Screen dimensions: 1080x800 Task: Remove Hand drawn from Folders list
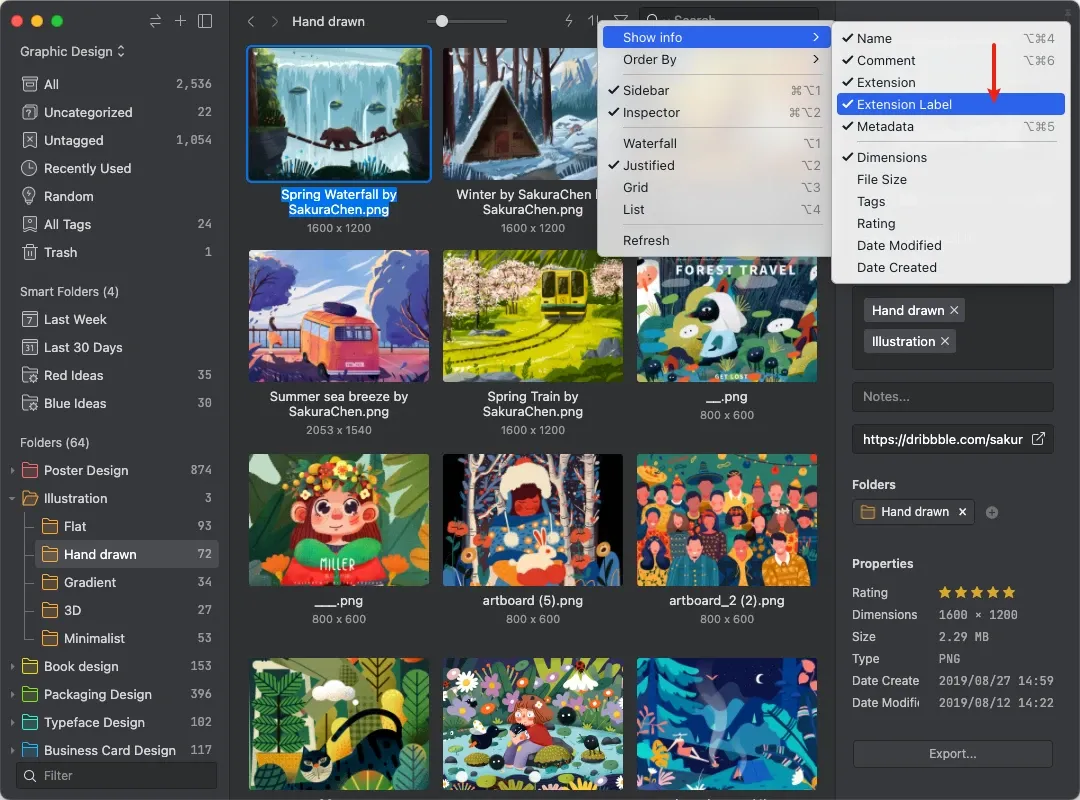[x=962, y=512]
